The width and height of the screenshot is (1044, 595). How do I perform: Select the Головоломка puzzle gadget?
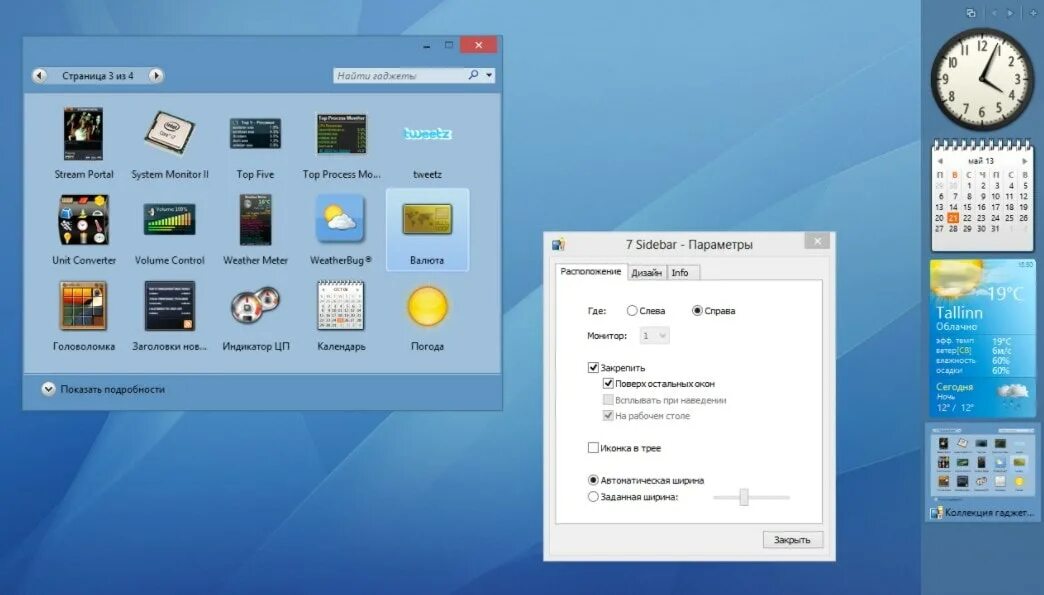(84, 315)
